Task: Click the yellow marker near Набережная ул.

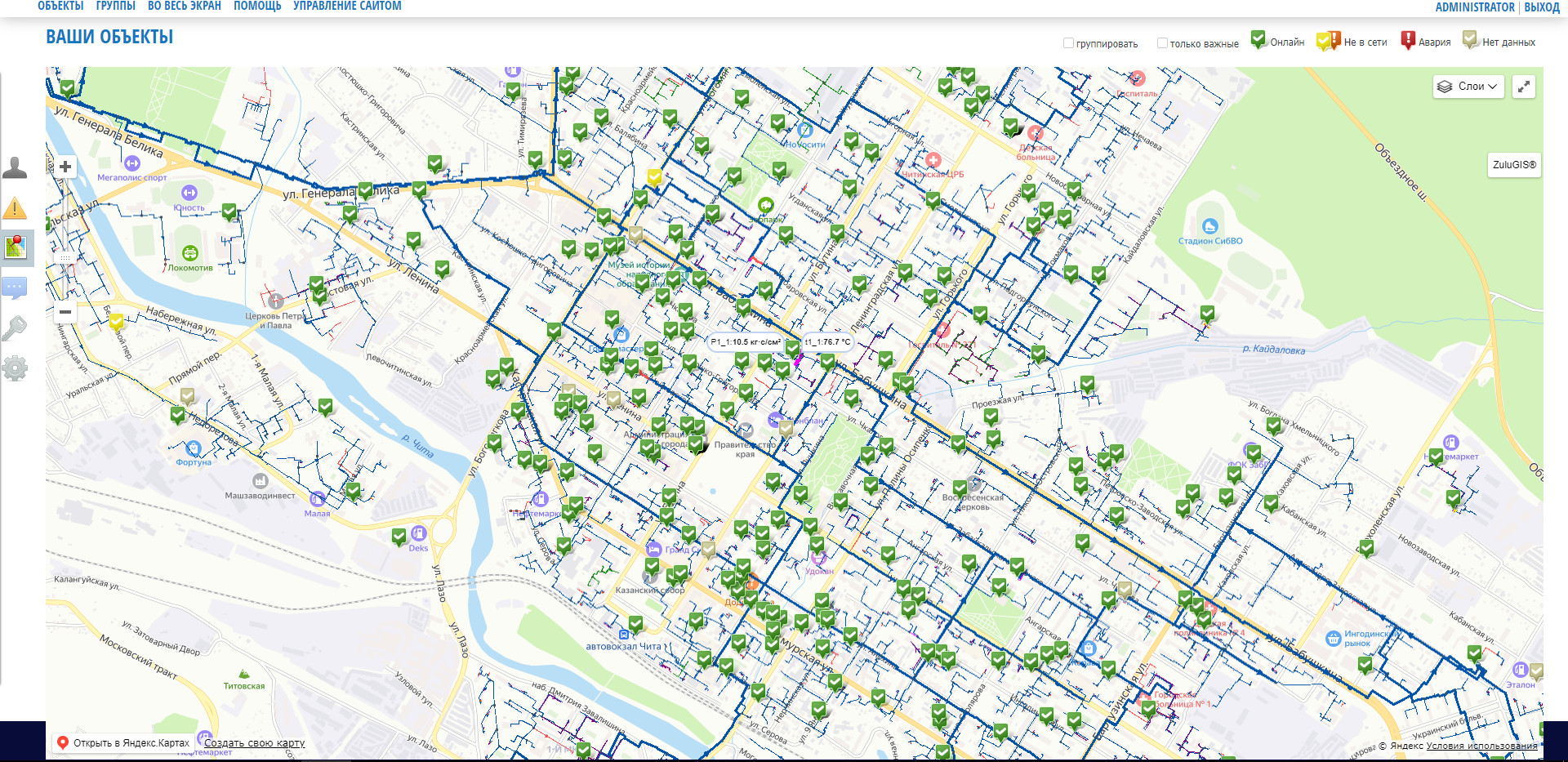Action: (117, 320)
